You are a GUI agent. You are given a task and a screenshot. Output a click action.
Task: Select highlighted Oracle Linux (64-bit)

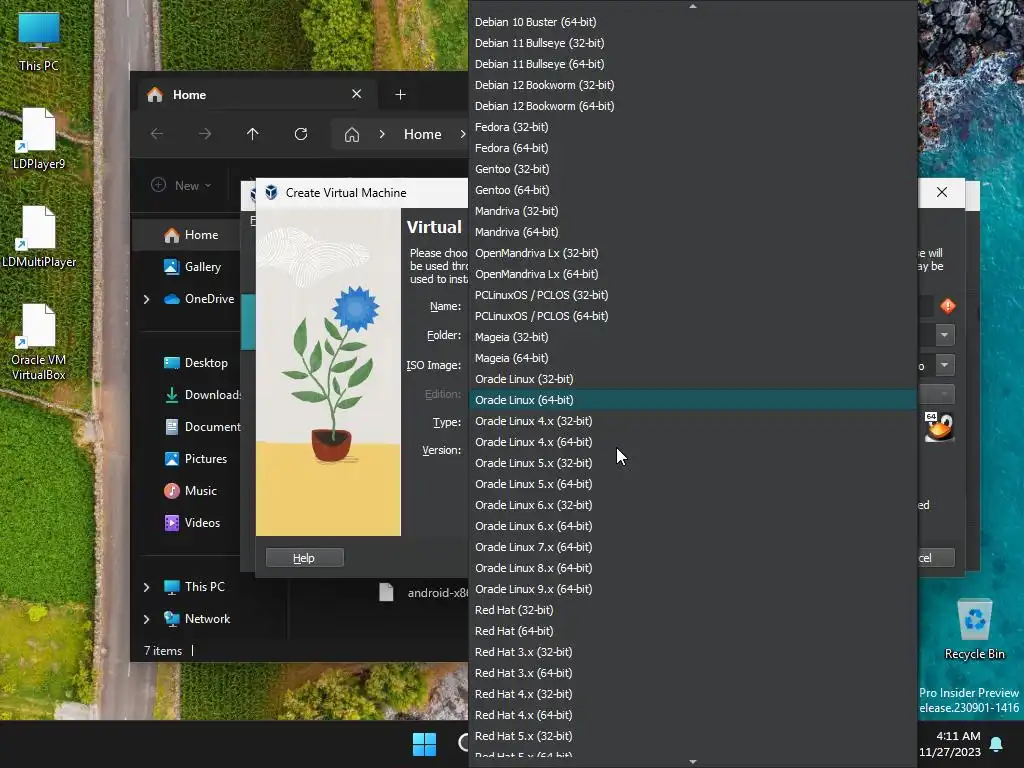click(x=692, y=400)
